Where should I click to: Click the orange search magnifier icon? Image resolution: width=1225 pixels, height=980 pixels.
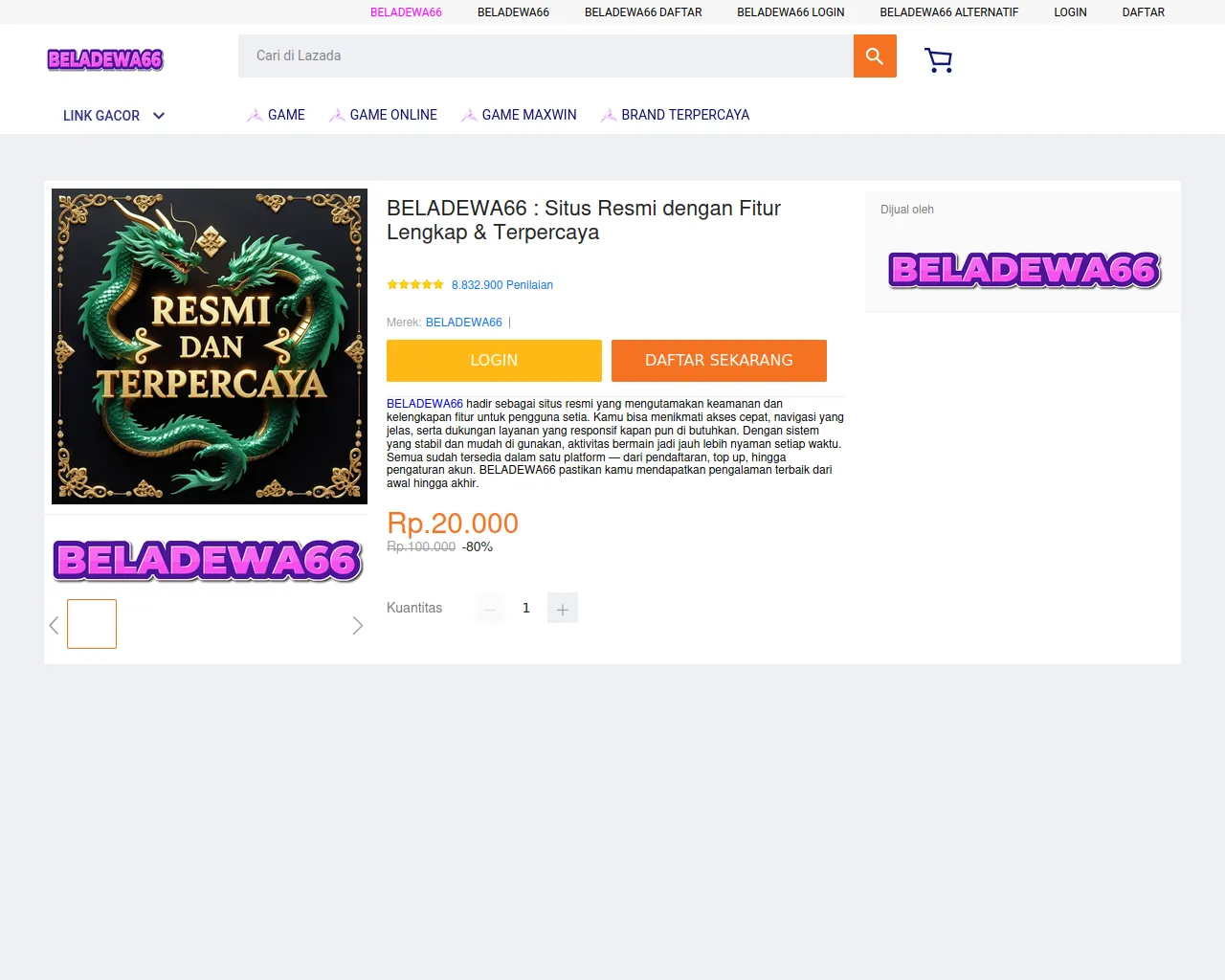(x=875, y=56)
